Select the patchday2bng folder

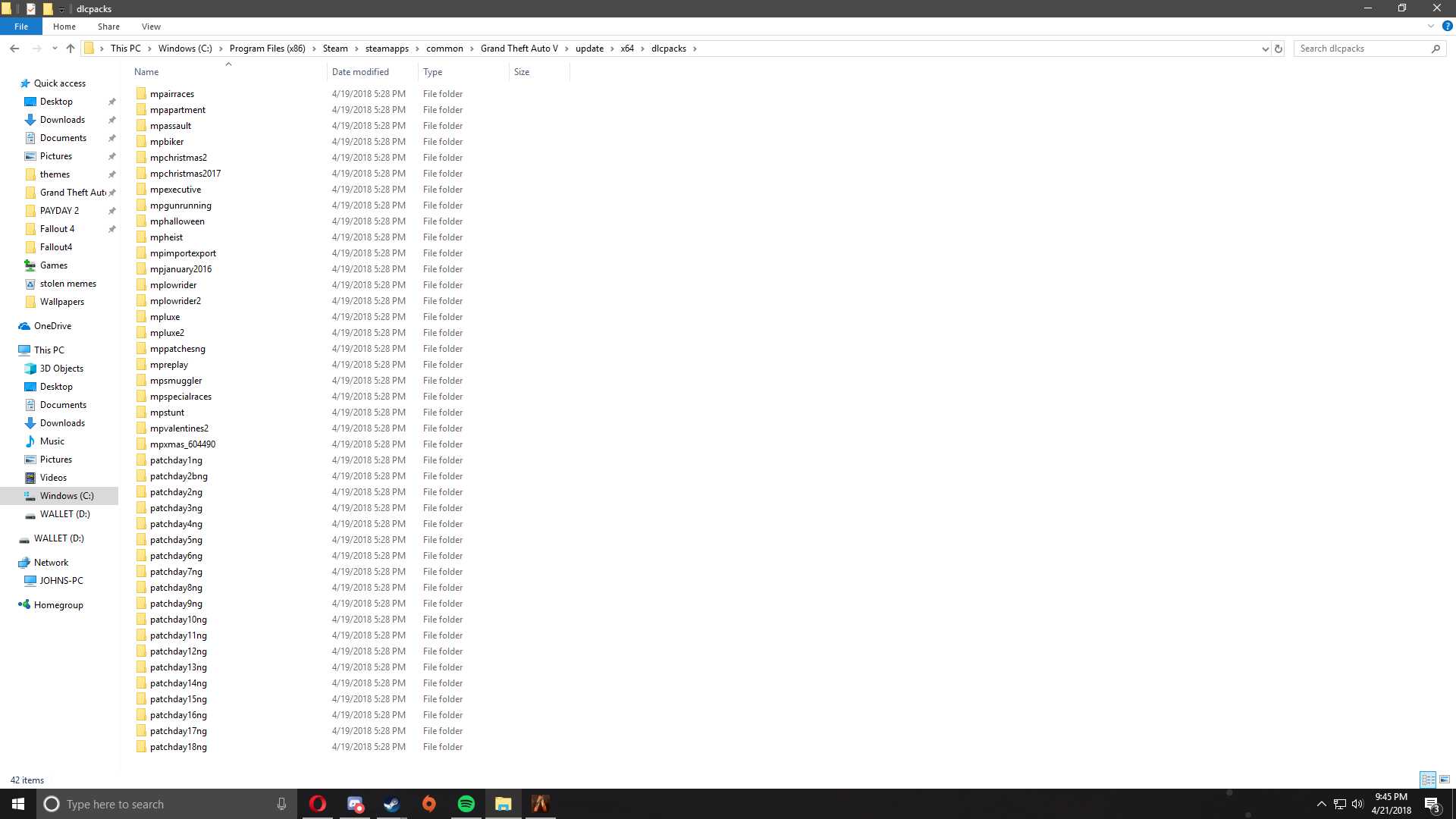tap(179, 476)
